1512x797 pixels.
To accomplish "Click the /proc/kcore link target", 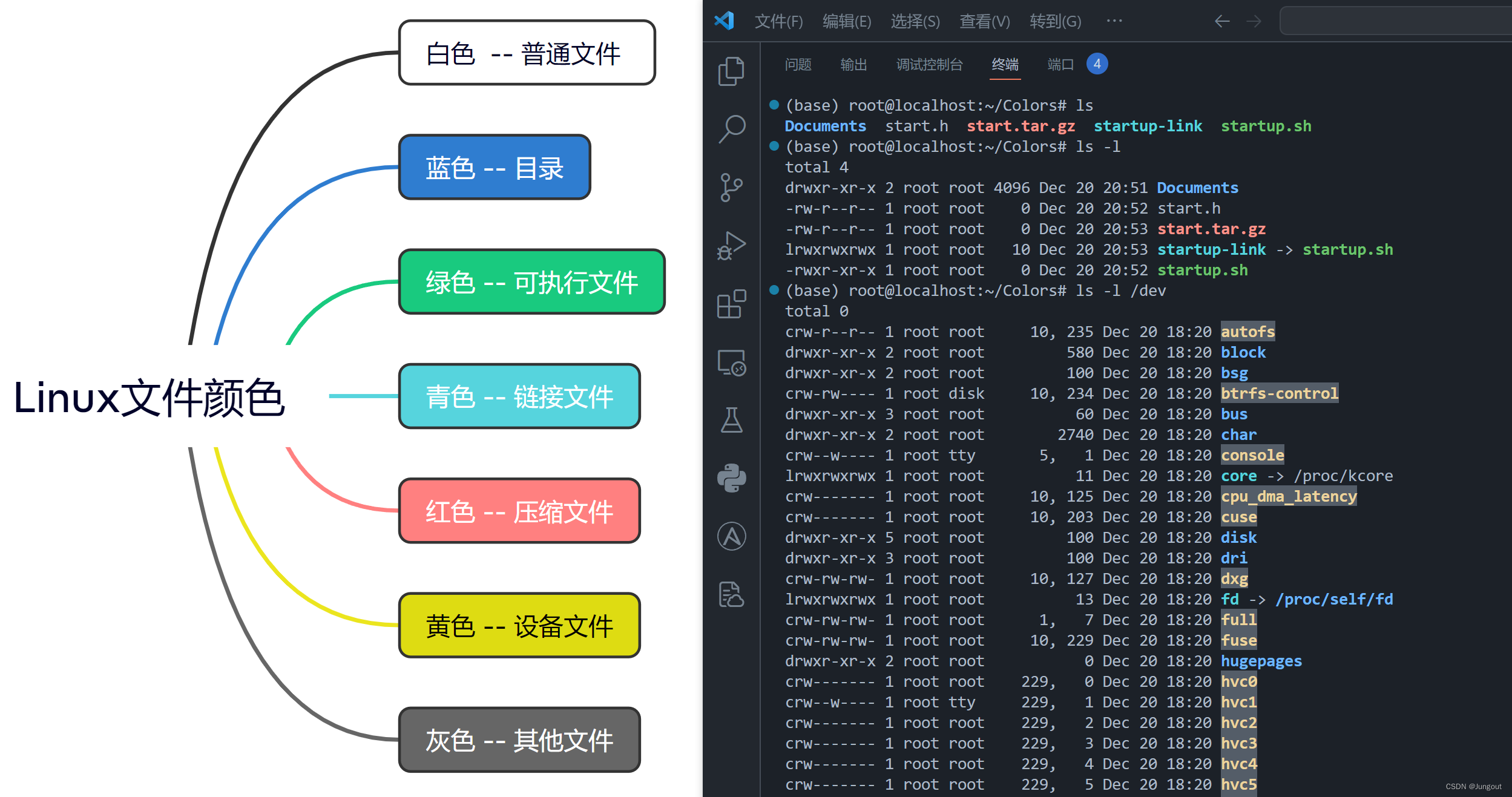I will tap(1343, 476).
